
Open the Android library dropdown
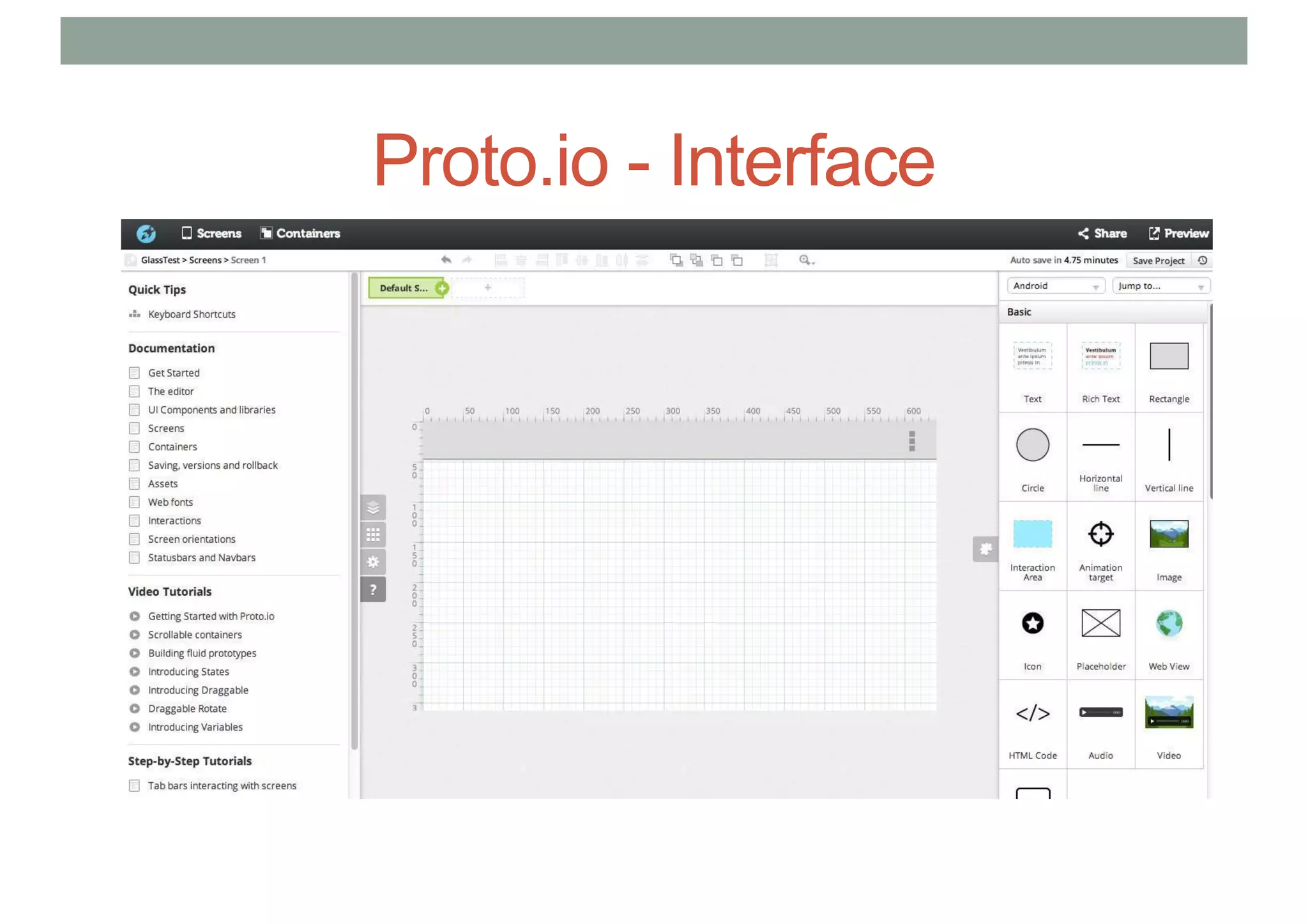coord(1056,286)
